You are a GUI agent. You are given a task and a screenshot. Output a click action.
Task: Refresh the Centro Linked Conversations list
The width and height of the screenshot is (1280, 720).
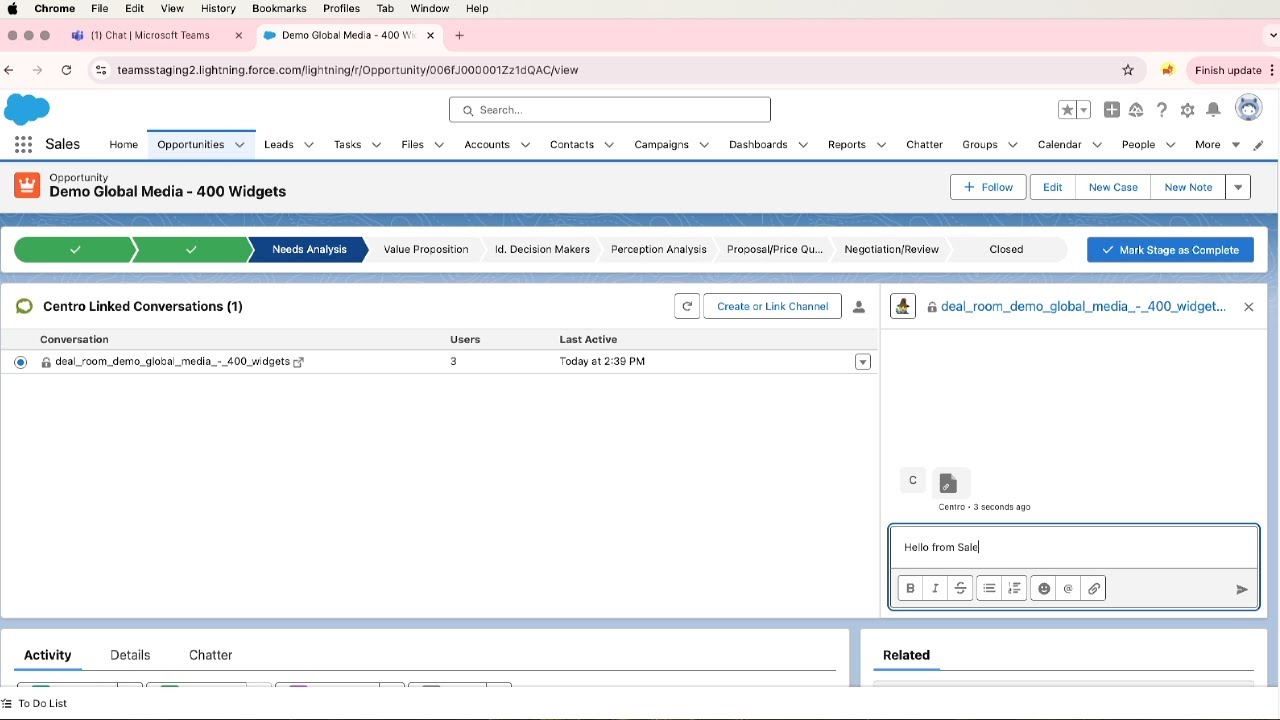(x=686, y=307)
